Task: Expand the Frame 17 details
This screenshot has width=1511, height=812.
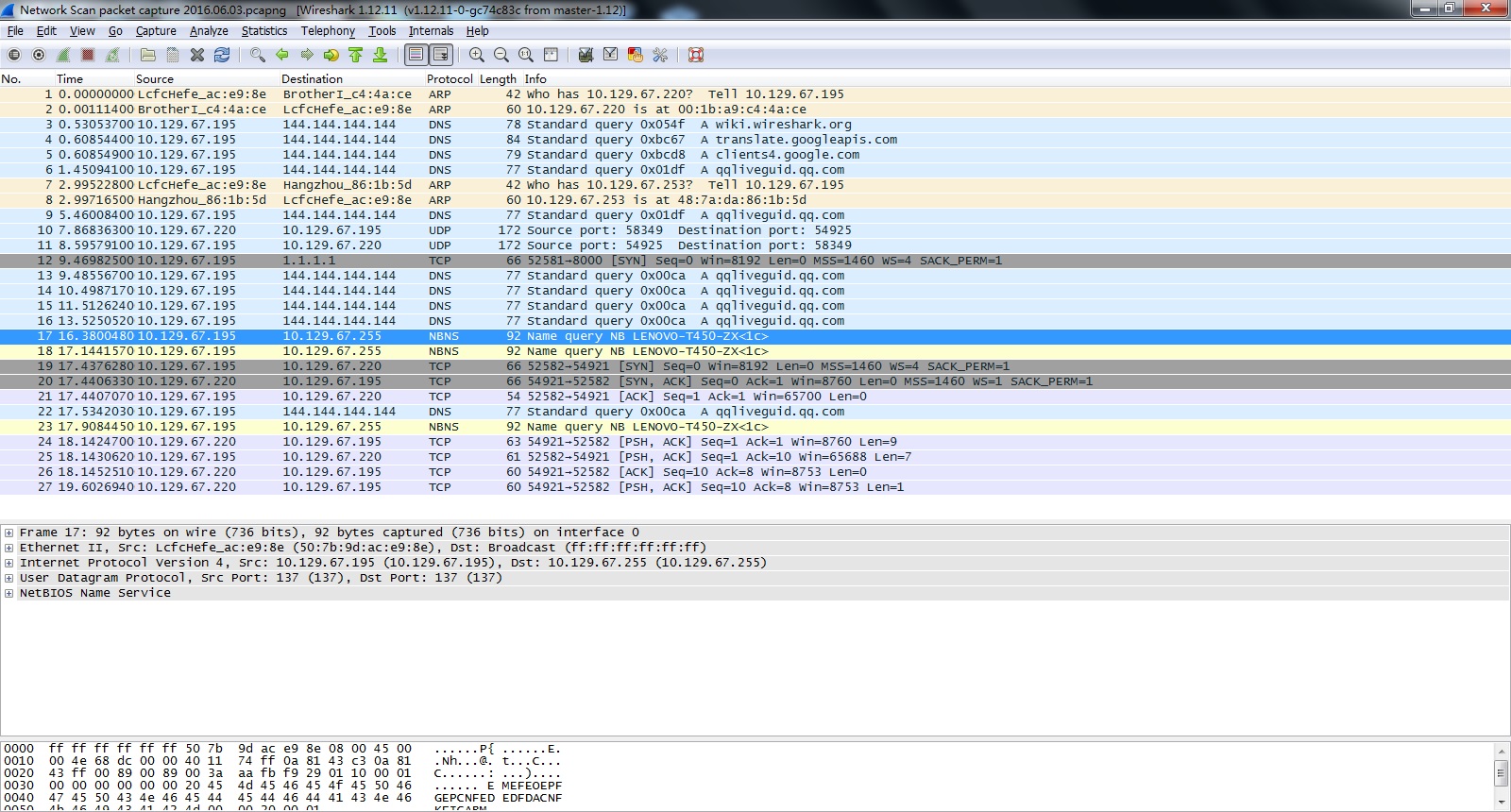Action: click(x=8, y=533)
